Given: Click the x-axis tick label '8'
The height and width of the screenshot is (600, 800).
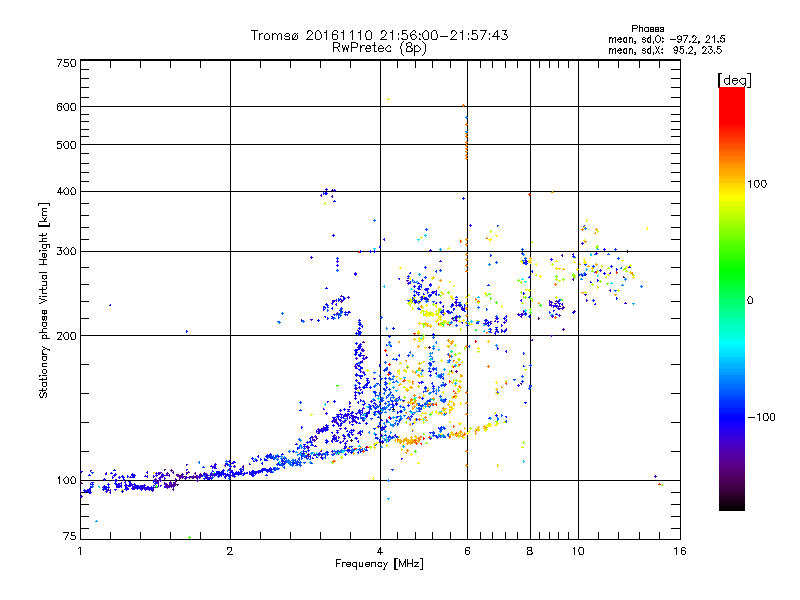Looking at the screenshot, I should tap(530, 551).
